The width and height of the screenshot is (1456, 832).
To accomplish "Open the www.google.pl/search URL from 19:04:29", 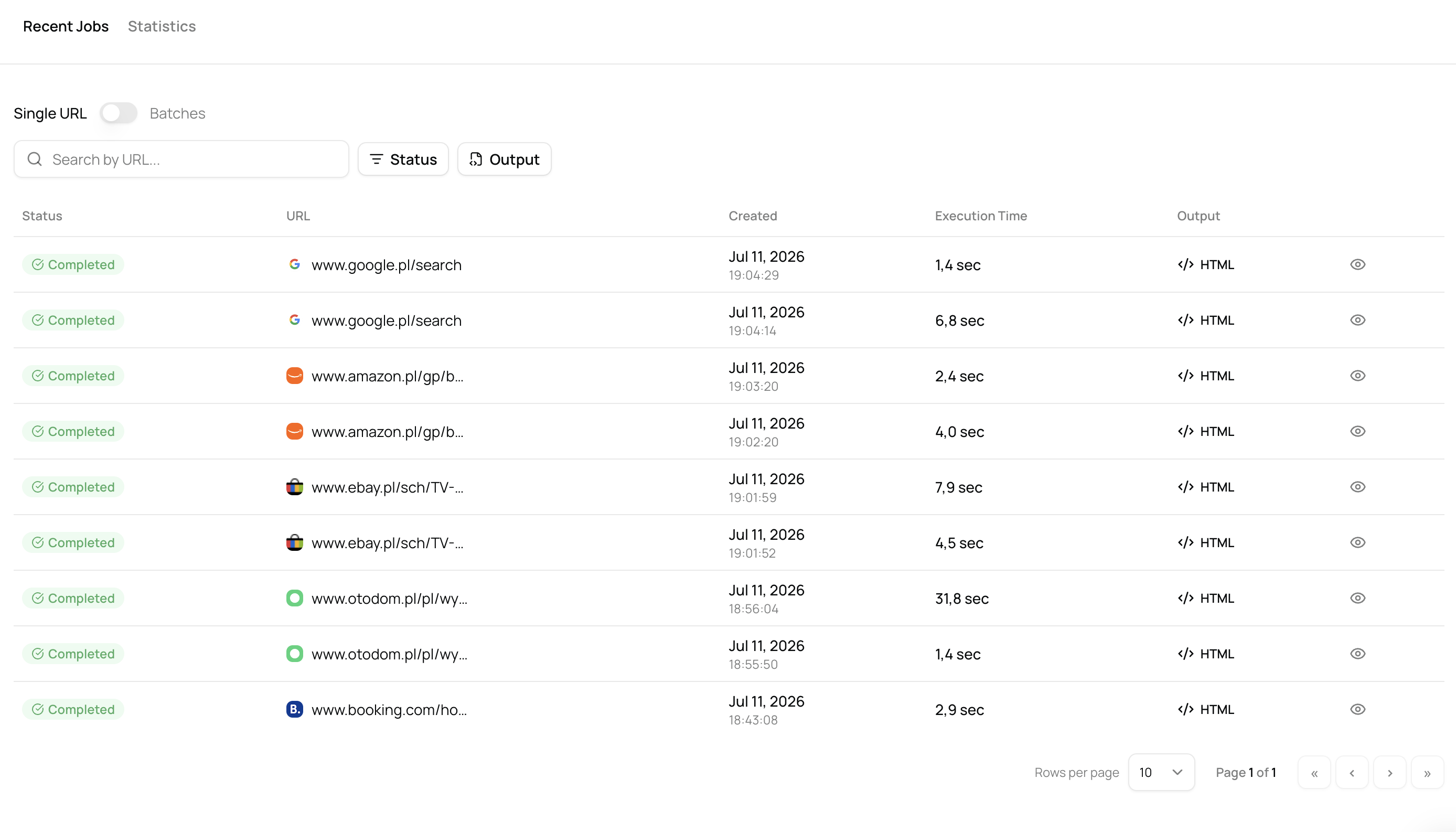I will pos(386,265).
